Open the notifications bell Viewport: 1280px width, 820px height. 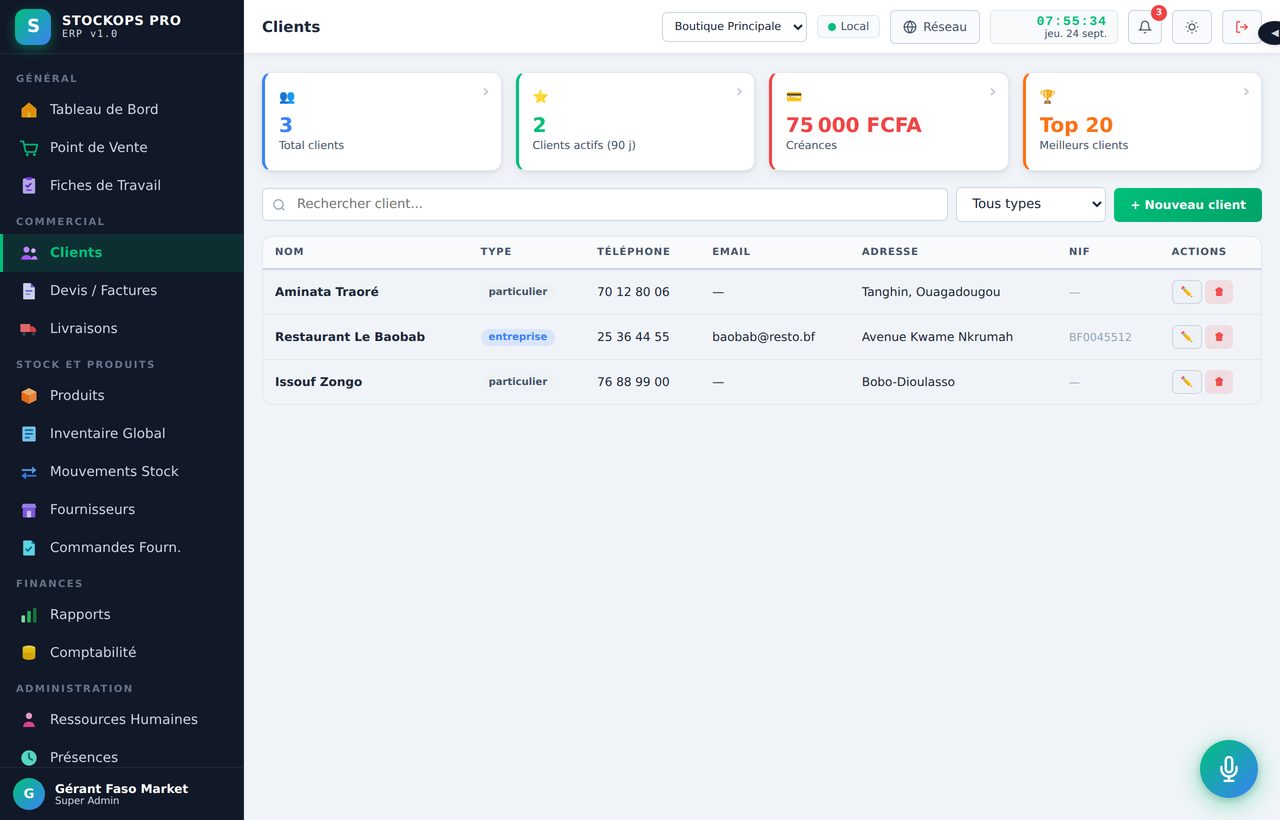tap(1145, 27)
